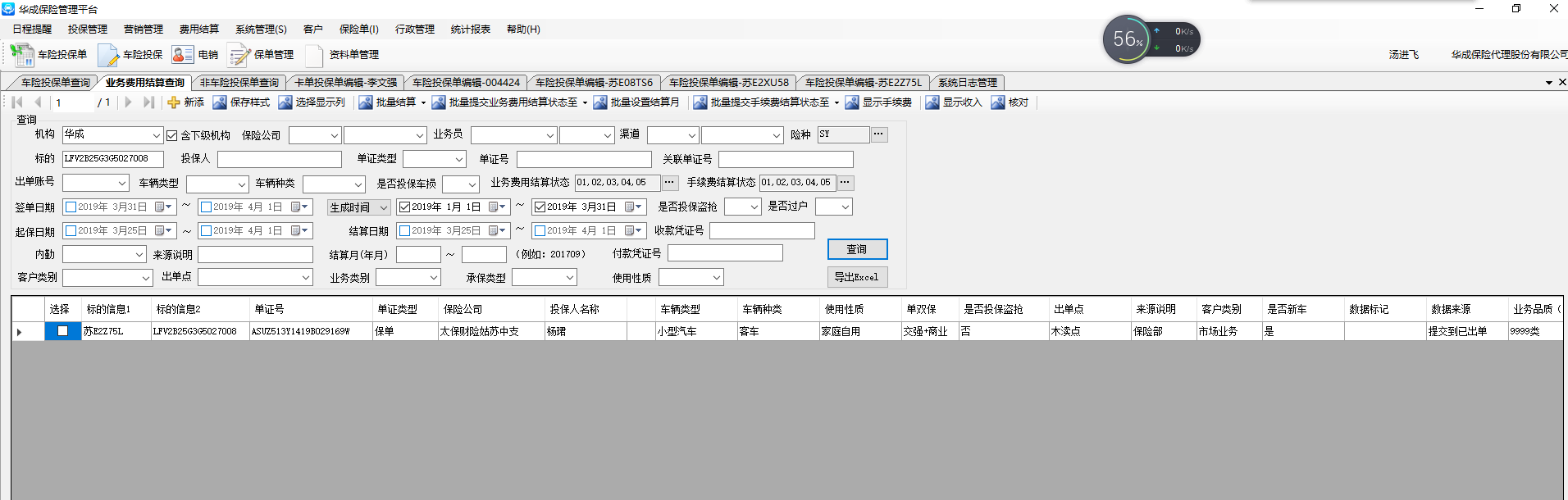Click the 保存样式 toolbar icon
This screenshot has height=500, width=1568.
[x=220, y=102]
